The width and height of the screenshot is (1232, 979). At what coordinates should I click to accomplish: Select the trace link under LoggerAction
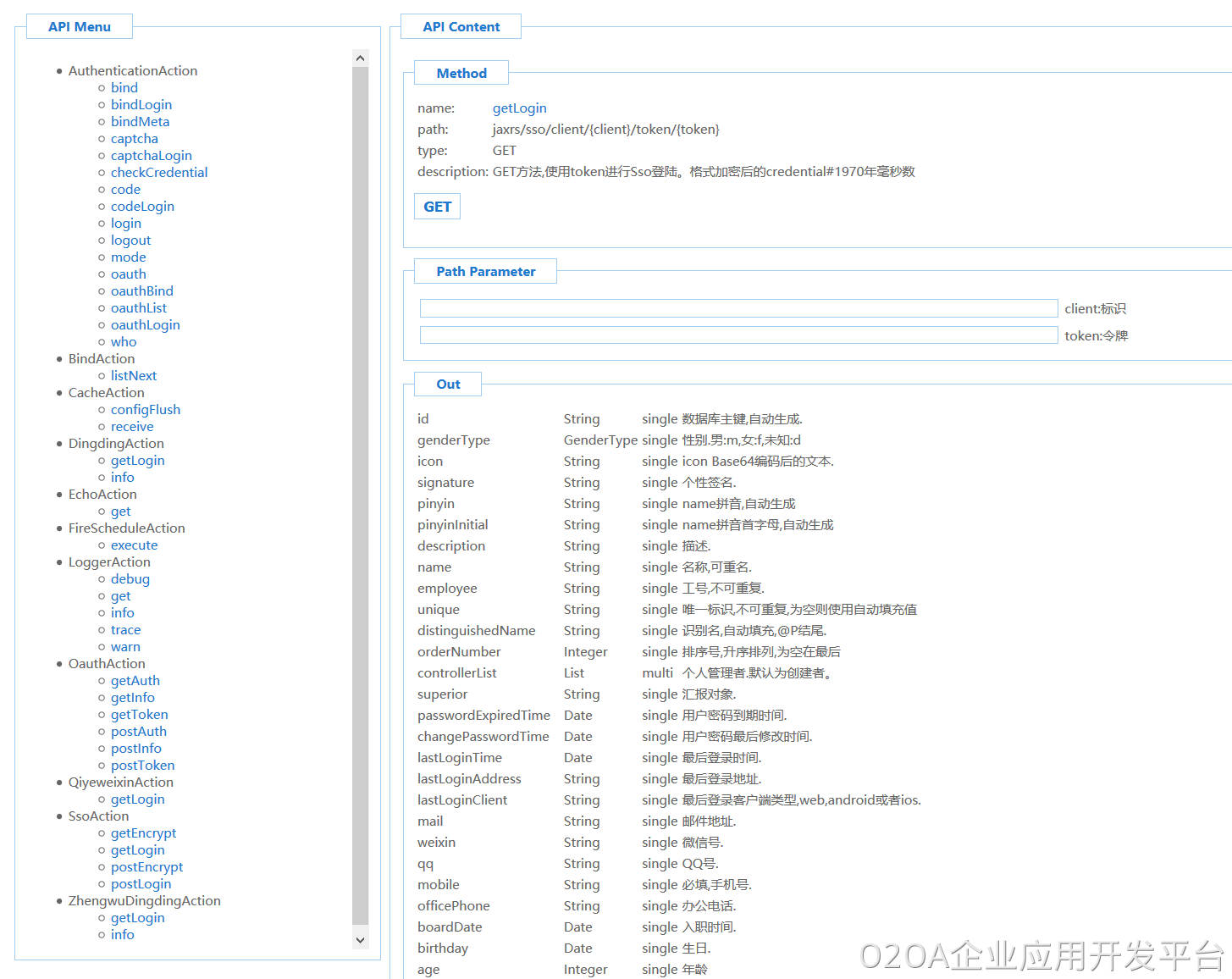(x=124, y=629)
